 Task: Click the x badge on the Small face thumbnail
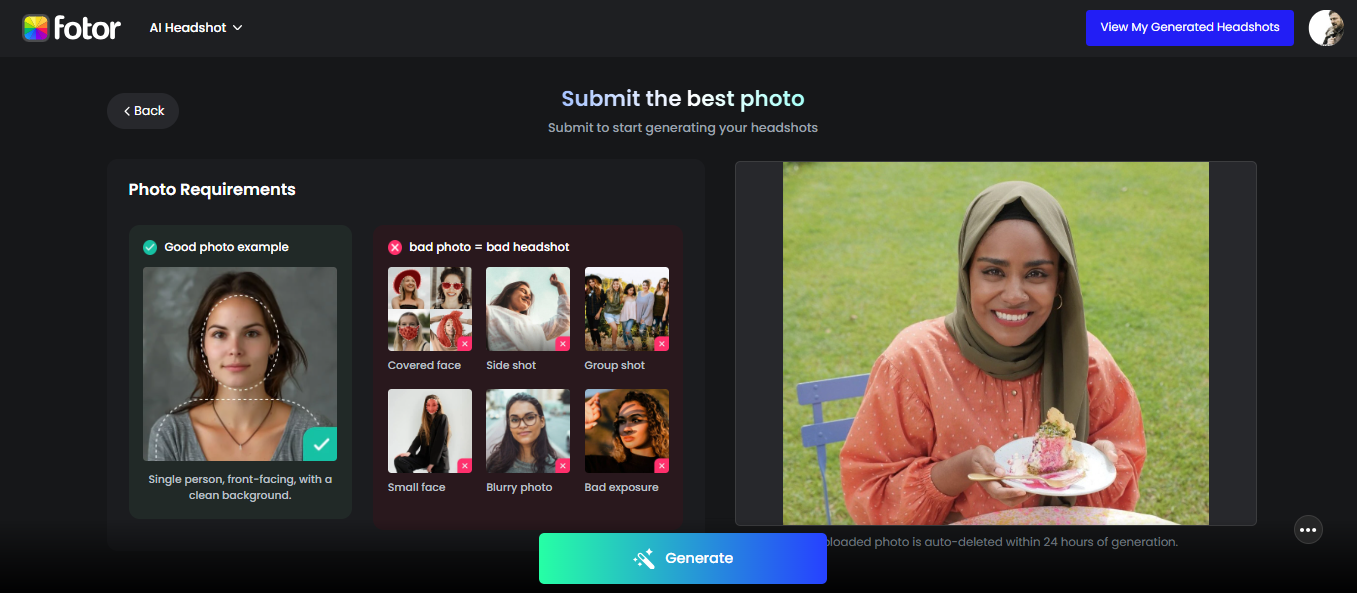463,465
